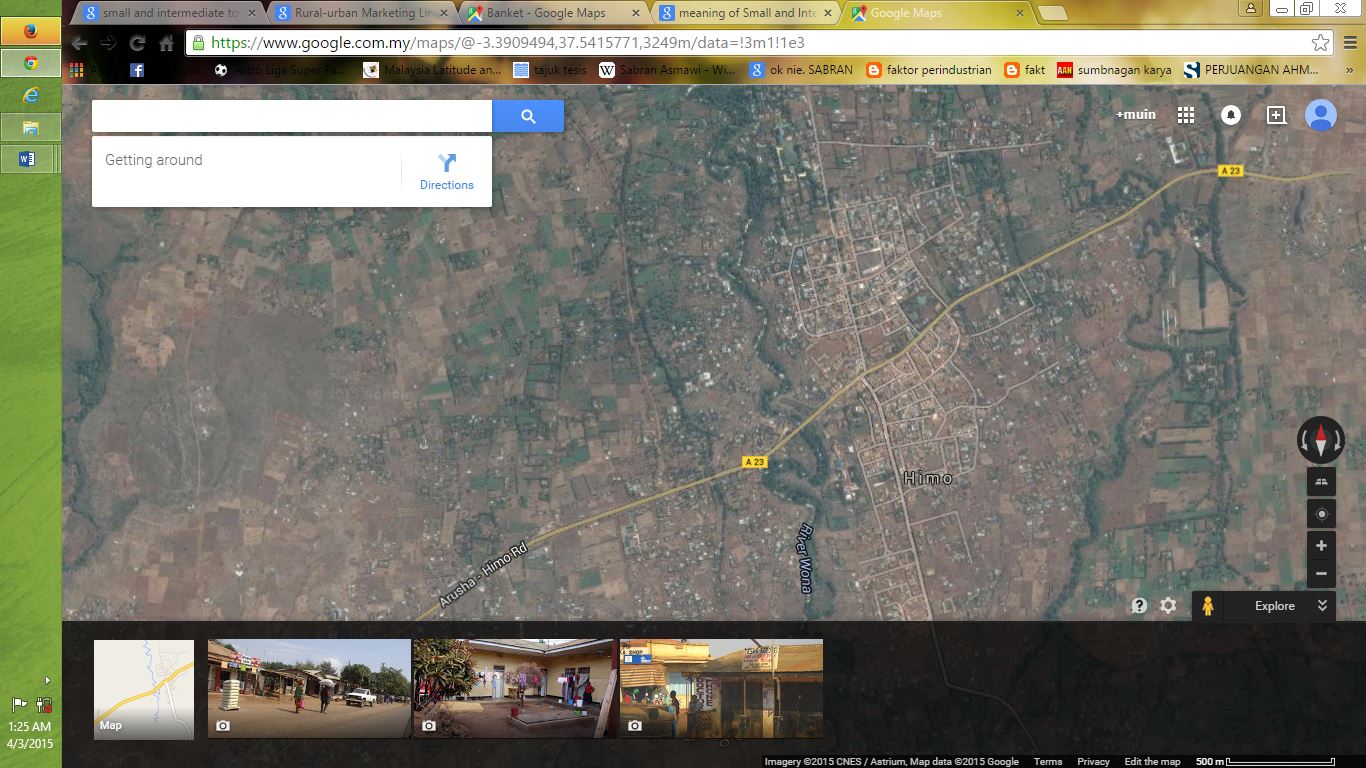The height and width of the screenshot is (768, 1366).
Task: Open Directions from the search card
Action: coord(446,172)
